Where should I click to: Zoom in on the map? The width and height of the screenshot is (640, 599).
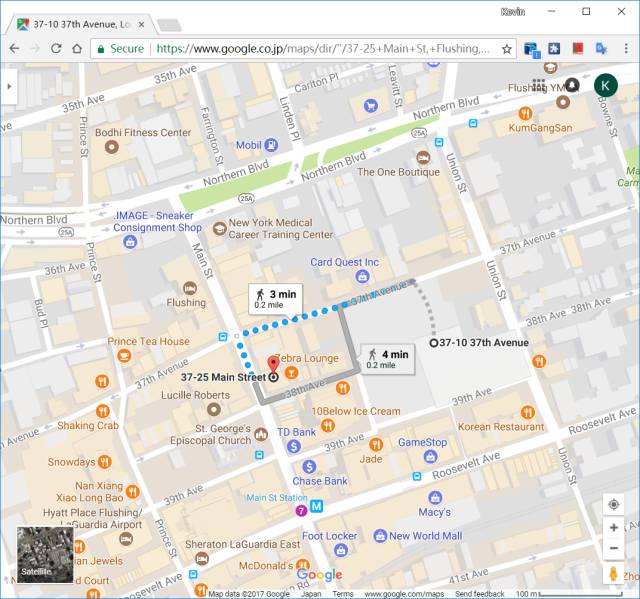point(613,528)
